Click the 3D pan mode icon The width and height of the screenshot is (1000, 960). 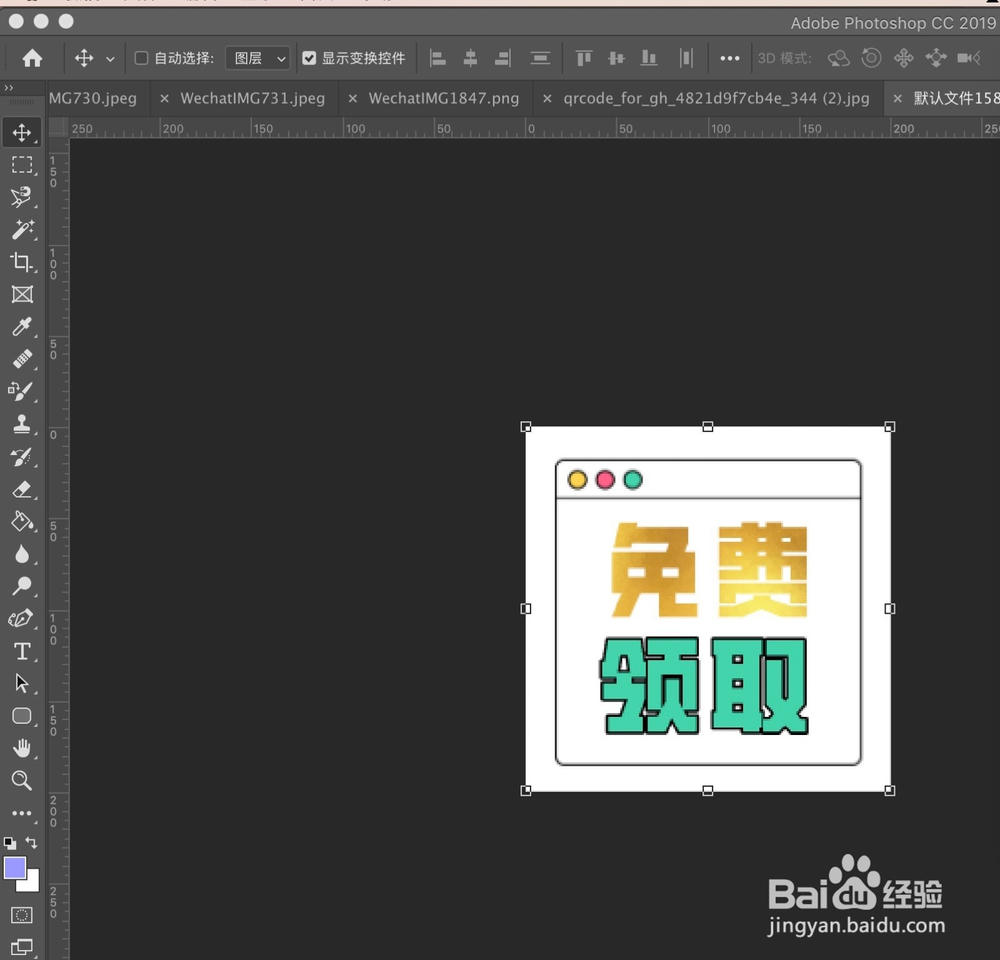tap(904, 59)
